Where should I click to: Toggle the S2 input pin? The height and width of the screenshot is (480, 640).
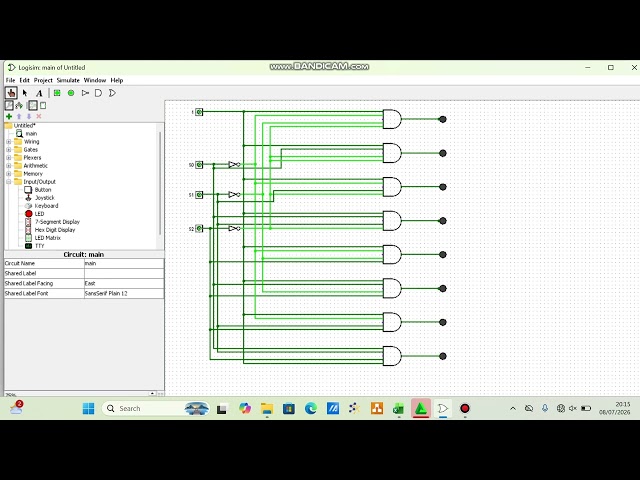click(x=199, y=229)
